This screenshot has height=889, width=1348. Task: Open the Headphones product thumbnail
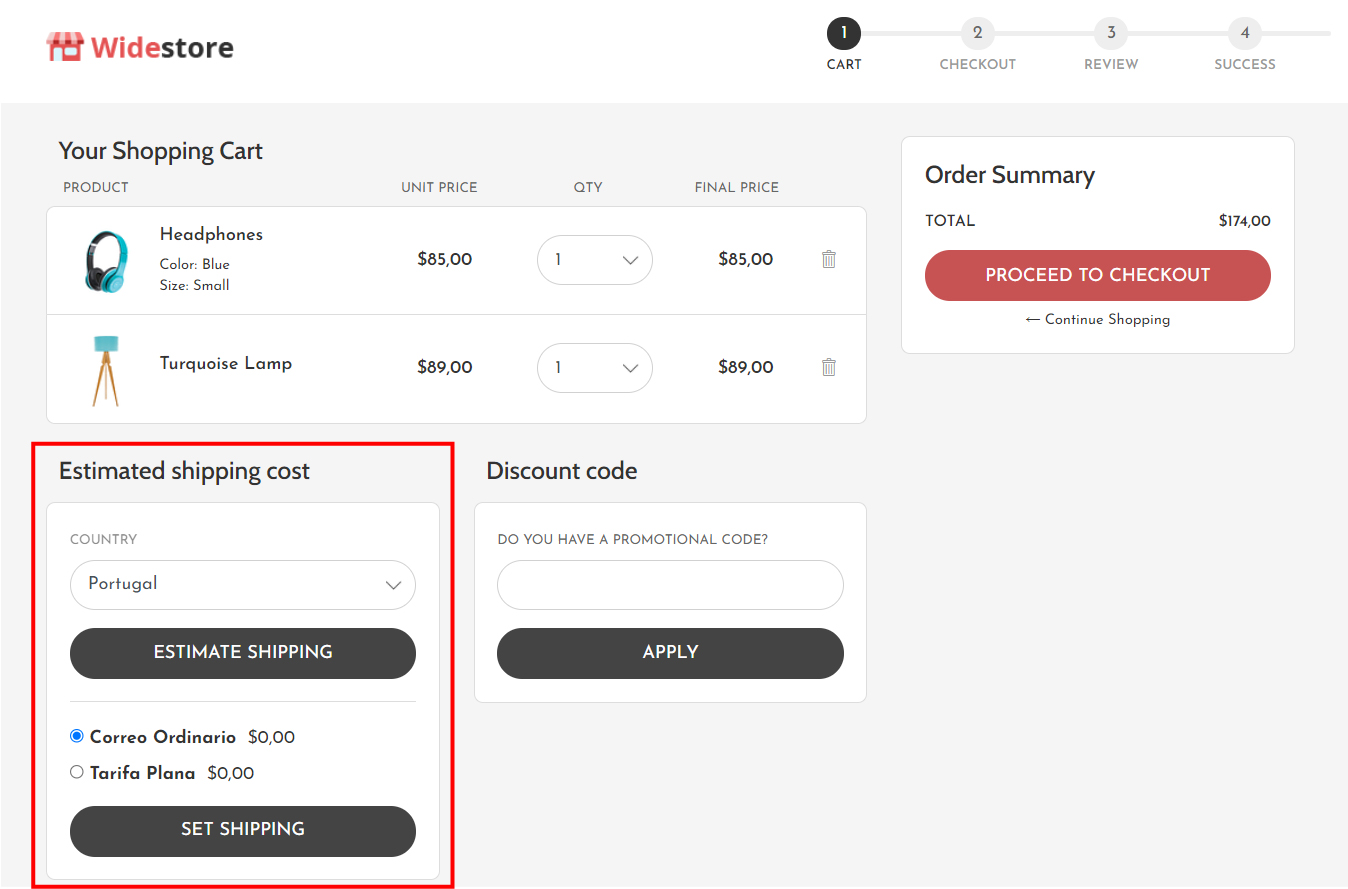coord(105,261)
